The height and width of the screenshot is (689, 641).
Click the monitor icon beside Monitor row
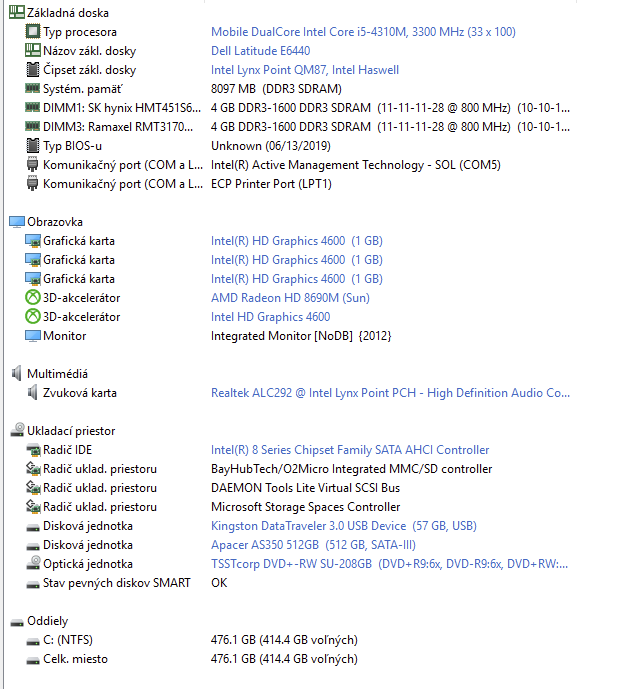pyautogui.click(x=33, y=336)
